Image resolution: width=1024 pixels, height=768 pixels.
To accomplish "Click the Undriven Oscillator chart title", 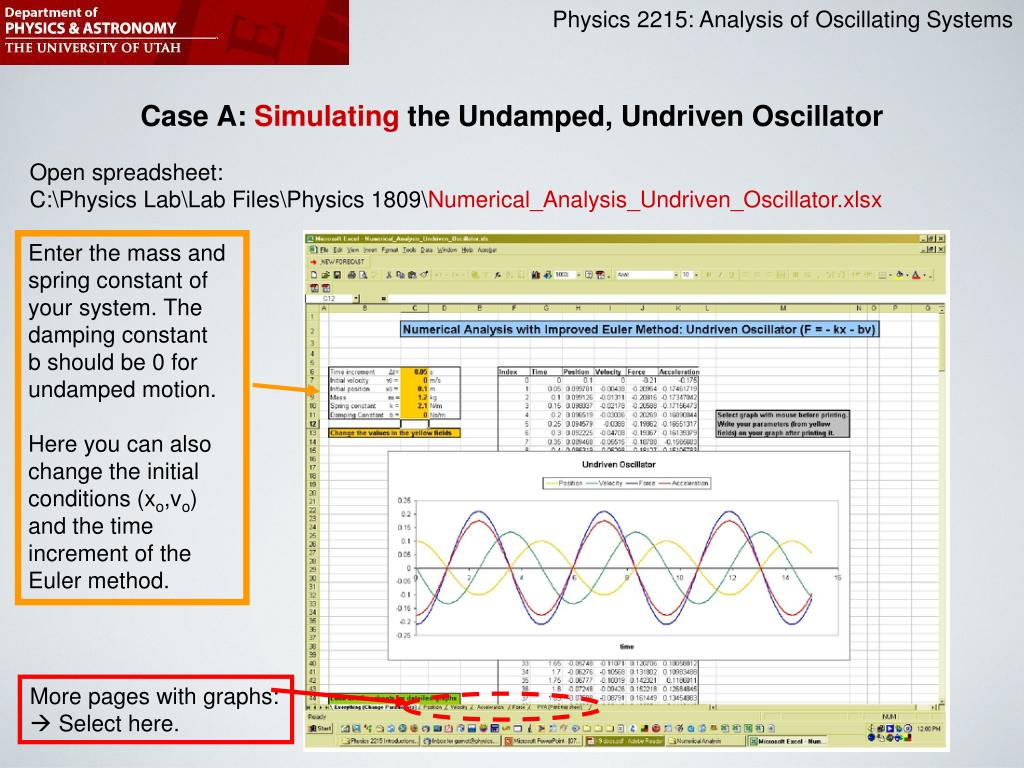I will (618, 464).
